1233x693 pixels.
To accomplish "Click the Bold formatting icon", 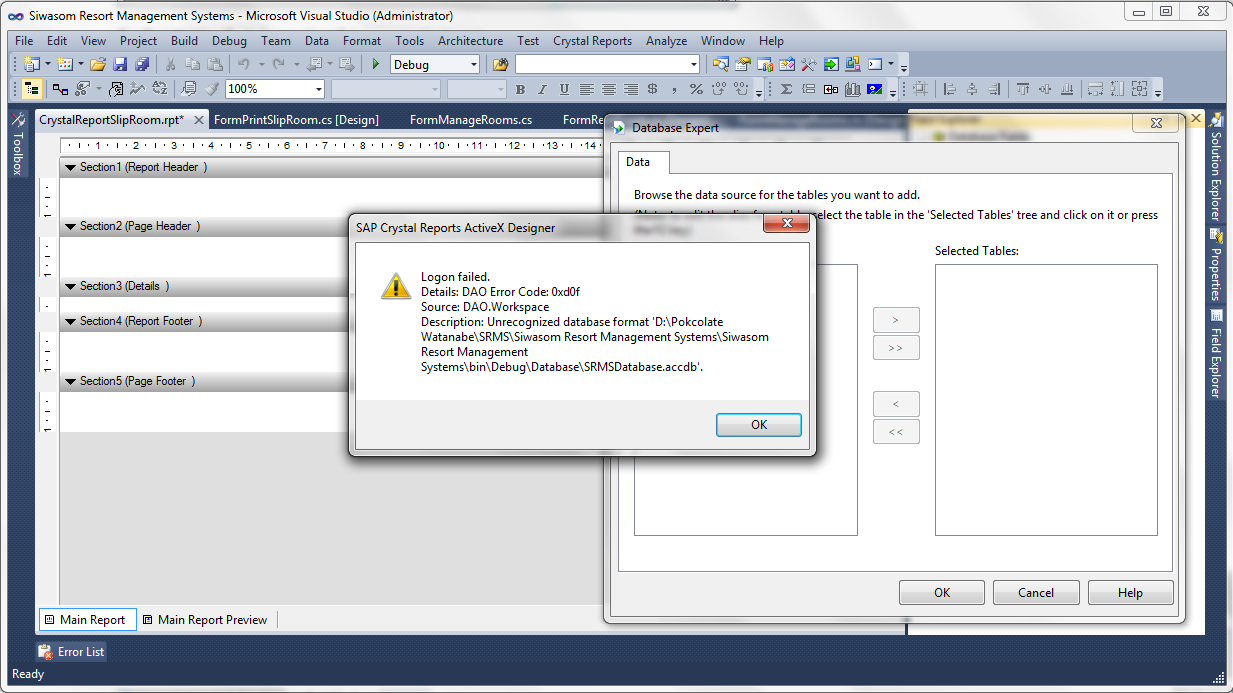I will pos(520,89).
